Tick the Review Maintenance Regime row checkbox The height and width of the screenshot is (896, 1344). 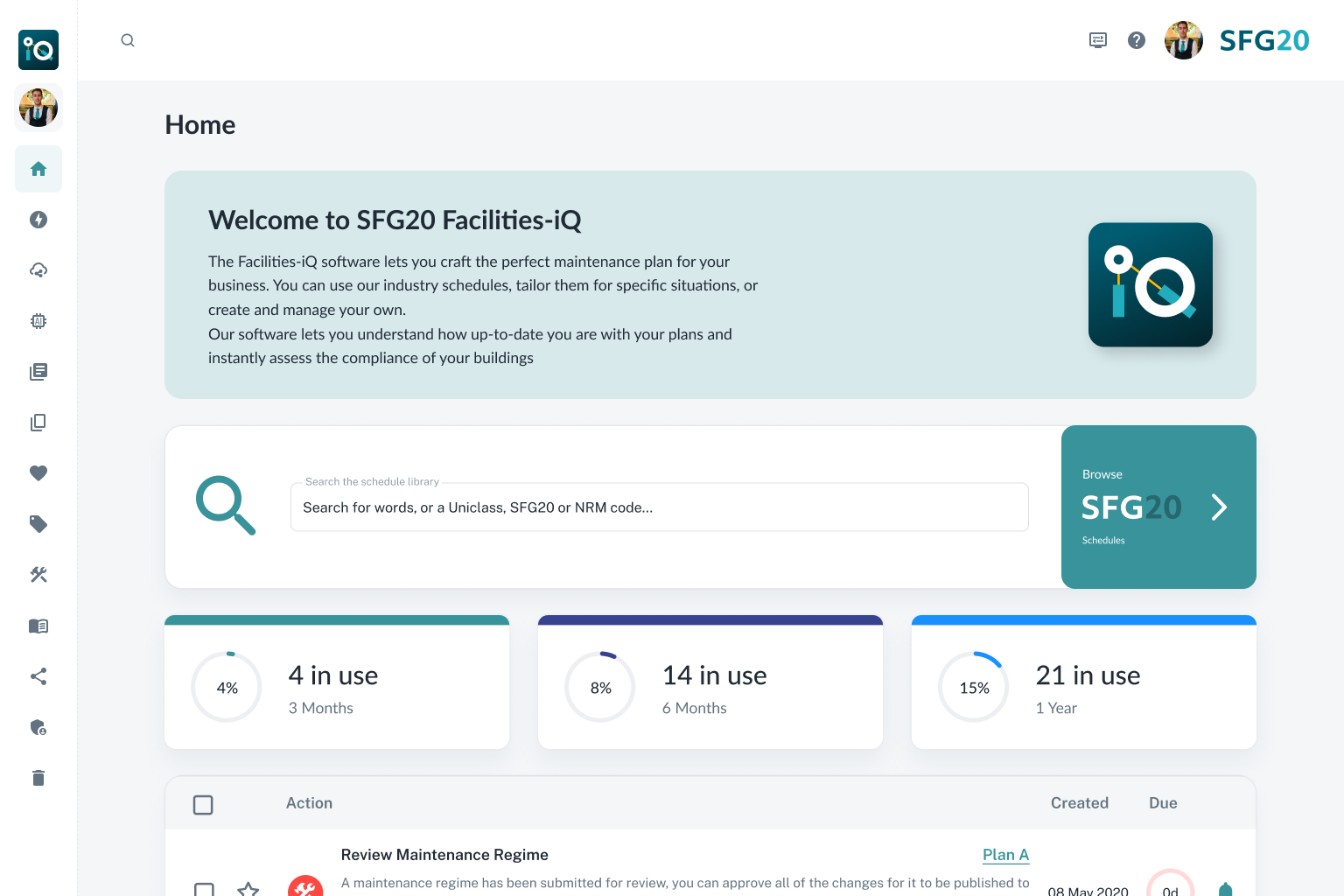click(x=204, y=889)
